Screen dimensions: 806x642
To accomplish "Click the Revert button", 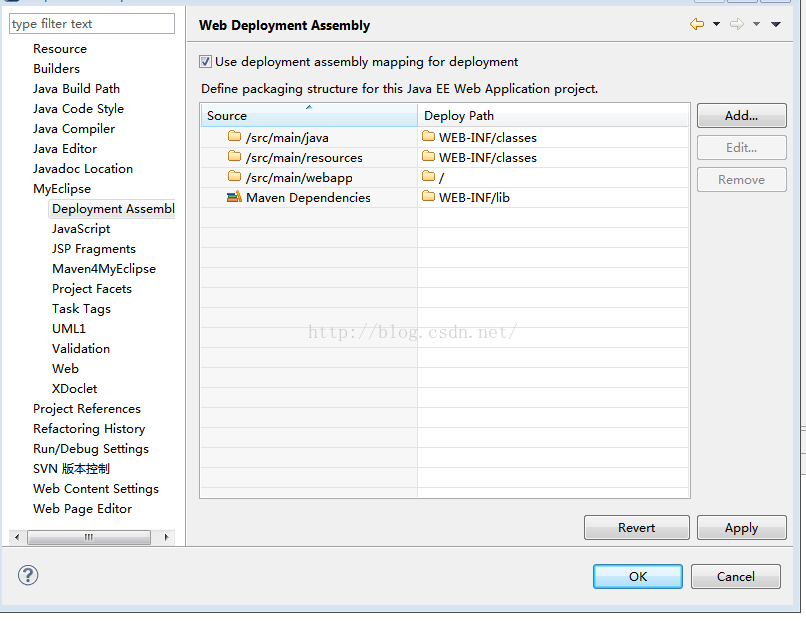I will 636,527.
